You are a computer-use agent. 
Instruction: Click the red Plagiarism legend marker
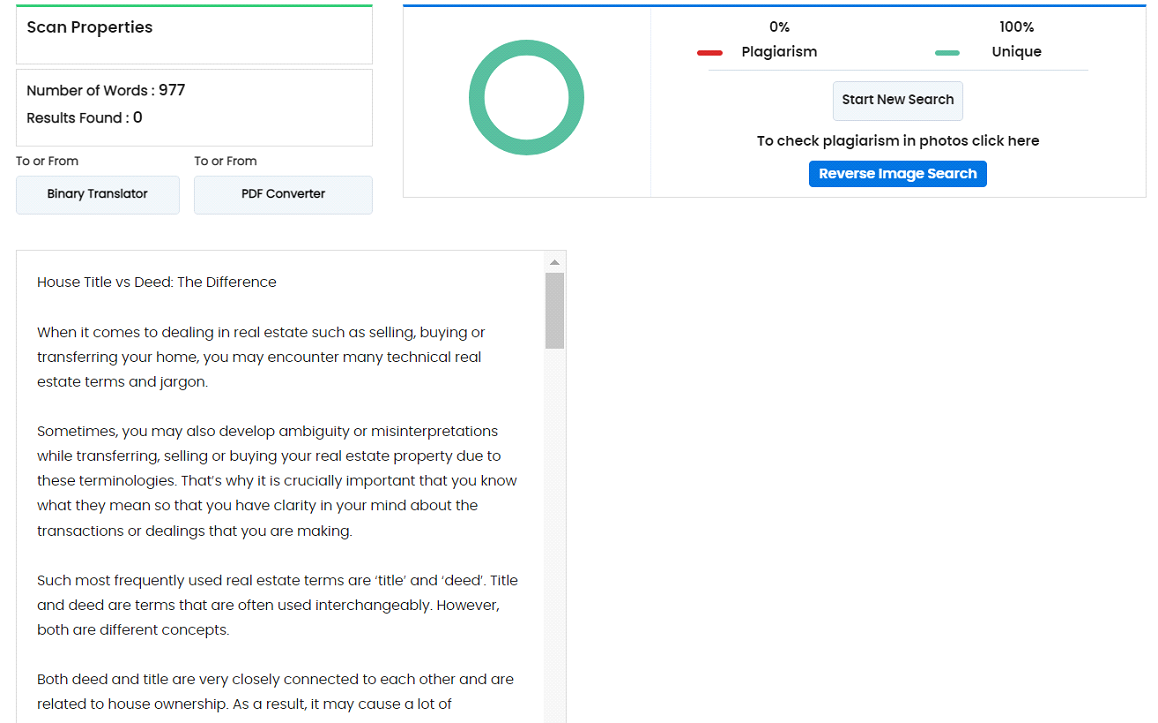[710, 53]
